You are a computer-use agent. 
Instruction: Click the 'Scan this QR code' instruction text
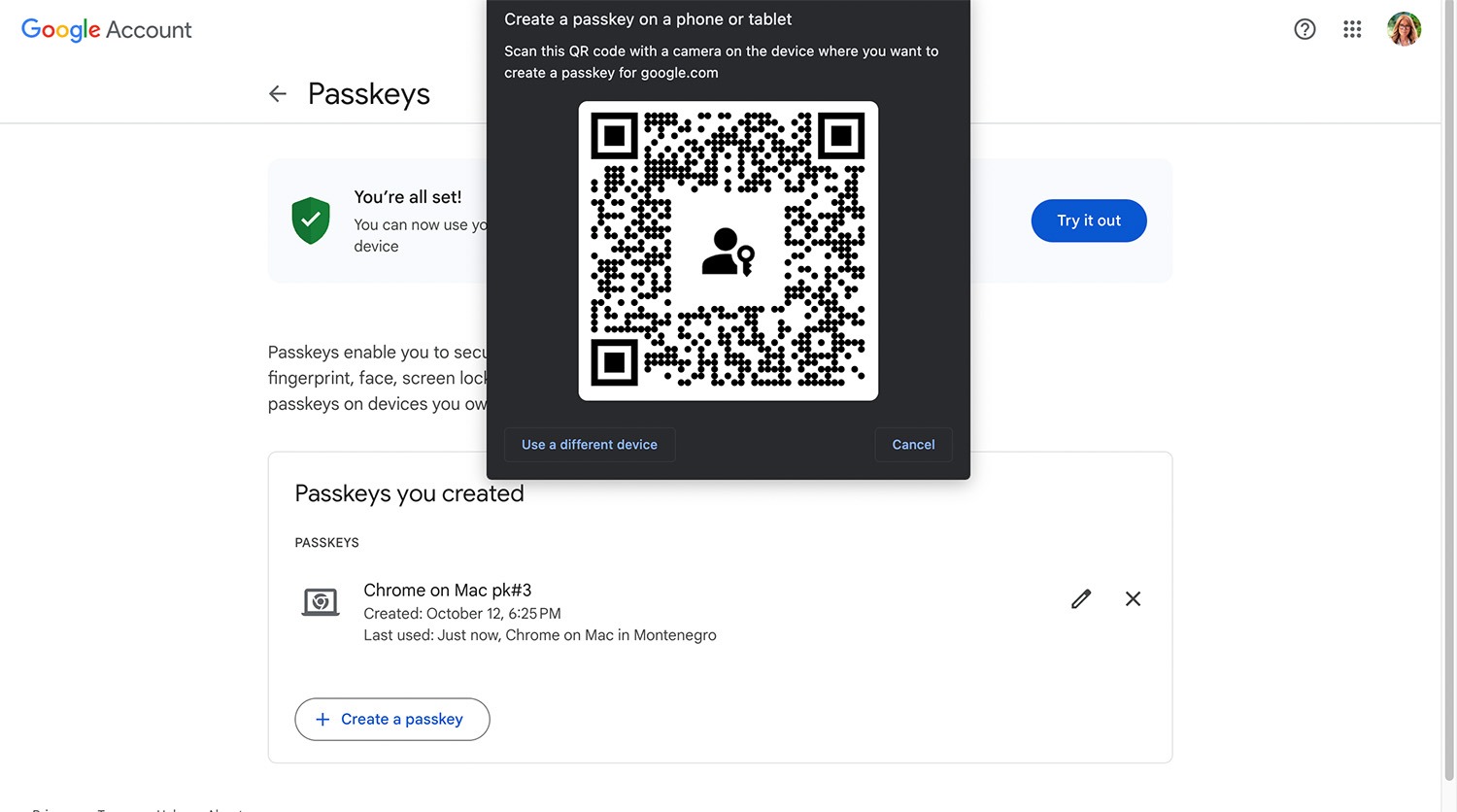(722, 62)
